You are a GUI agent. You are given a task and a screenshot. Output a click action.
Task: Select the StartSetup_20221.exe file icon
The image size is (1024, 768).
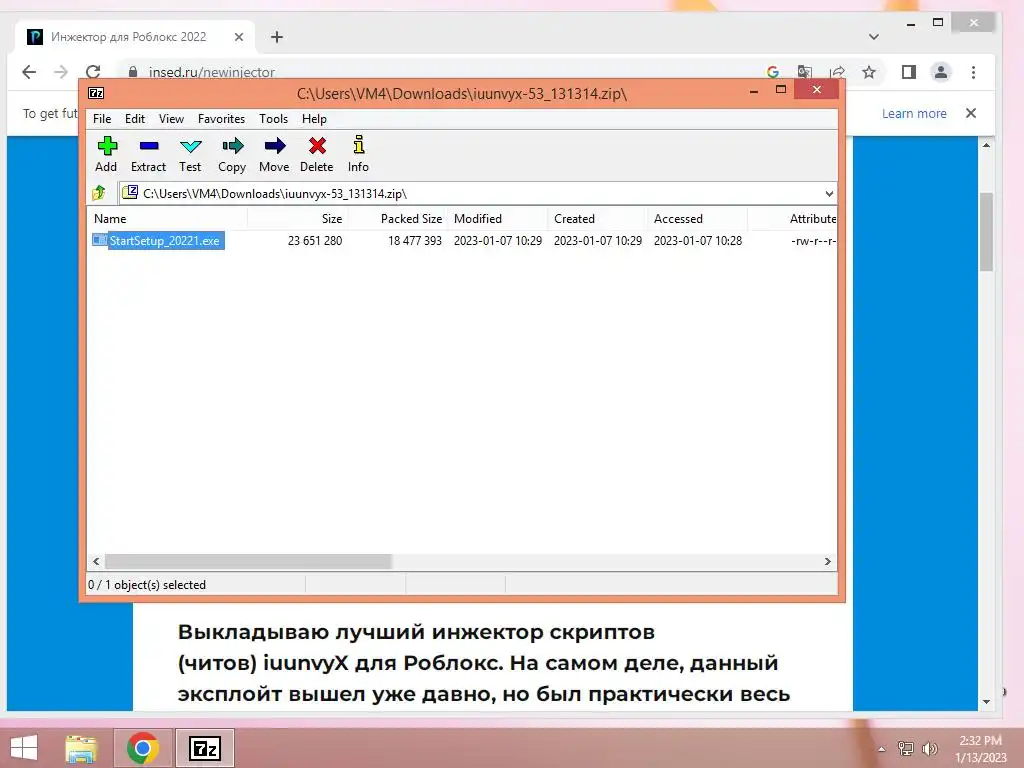(99, 240)
